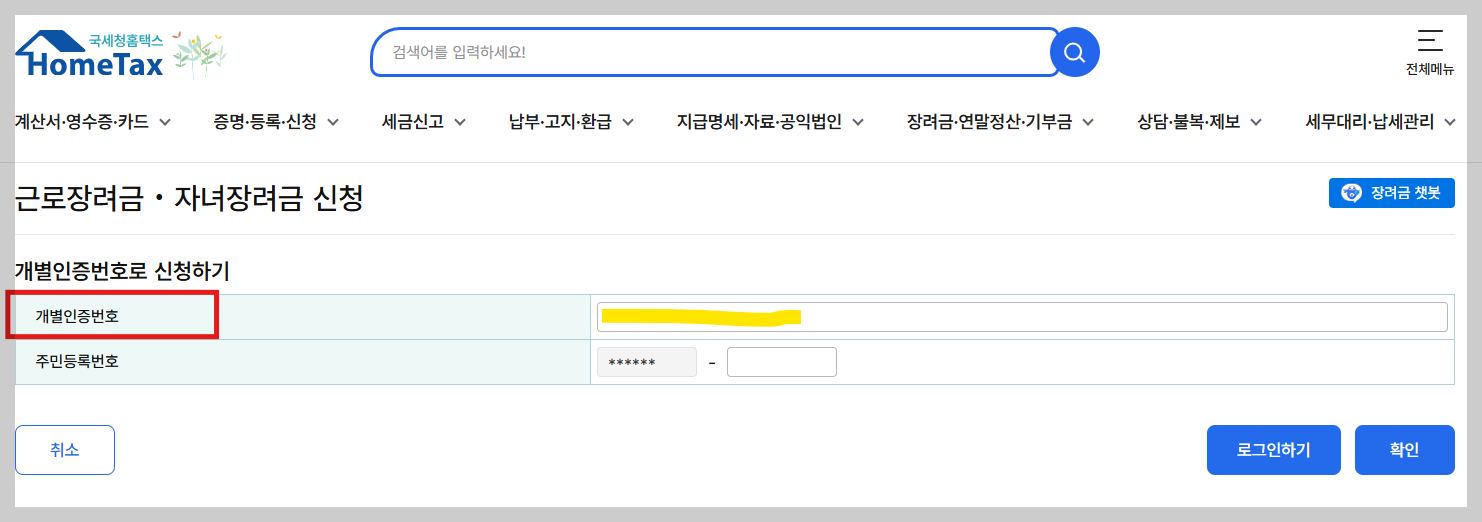Expand chevron next to 납부·고지·환급
This screenshot has width=1482, height=522.
point(627,122)
